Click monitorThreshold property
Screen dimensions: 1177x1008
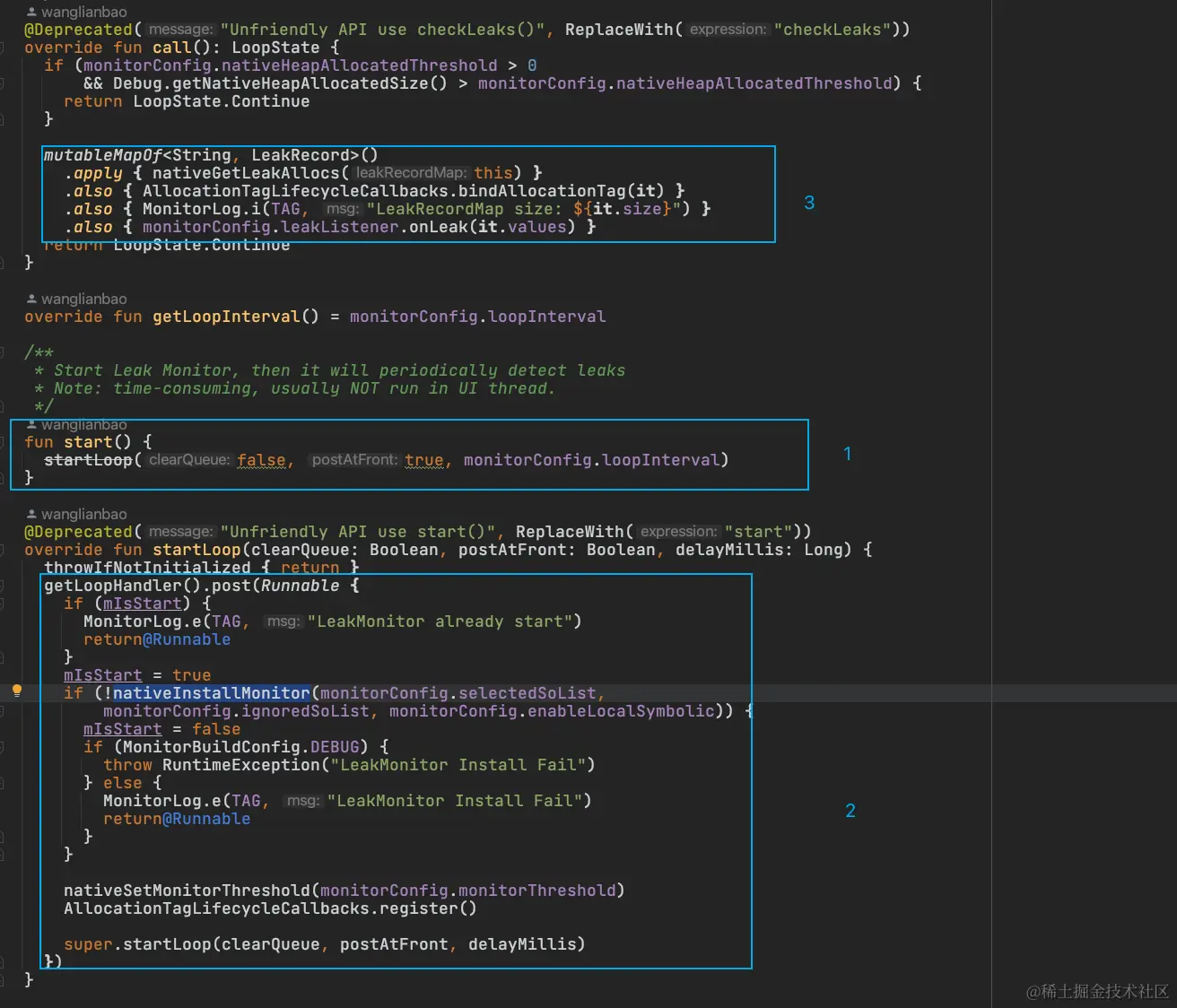pyautogui.click(x=537, y=891)
